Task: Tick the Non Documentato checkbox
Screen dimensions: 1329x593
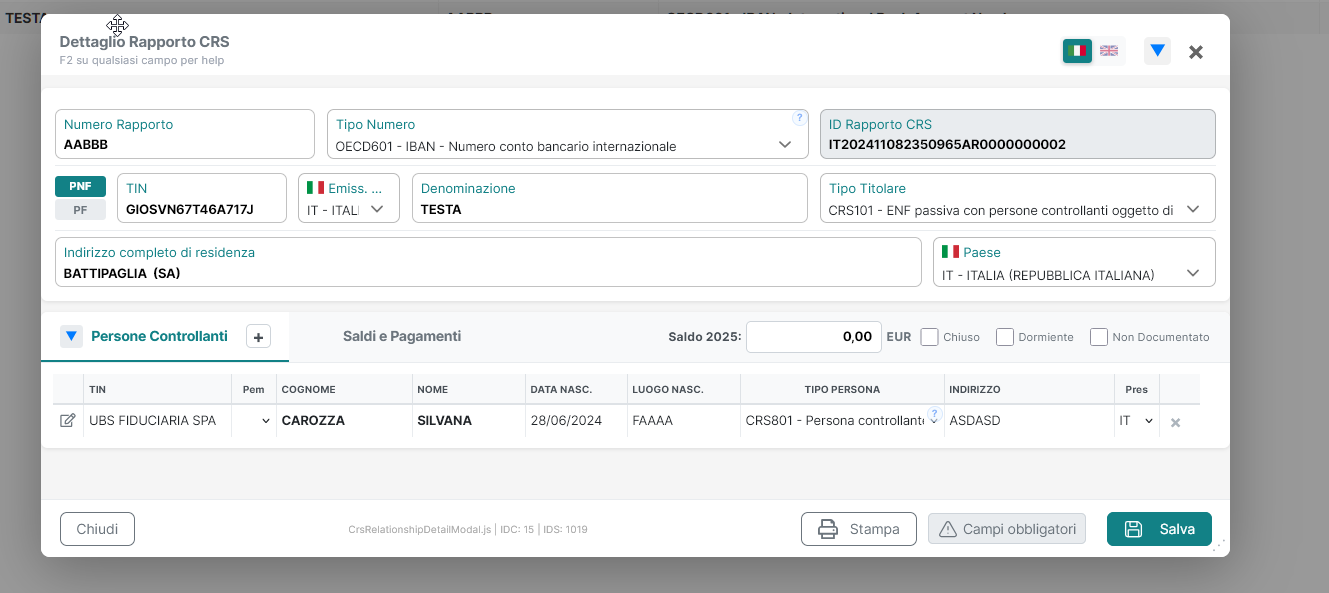Action: click(x=1099, y=337)
